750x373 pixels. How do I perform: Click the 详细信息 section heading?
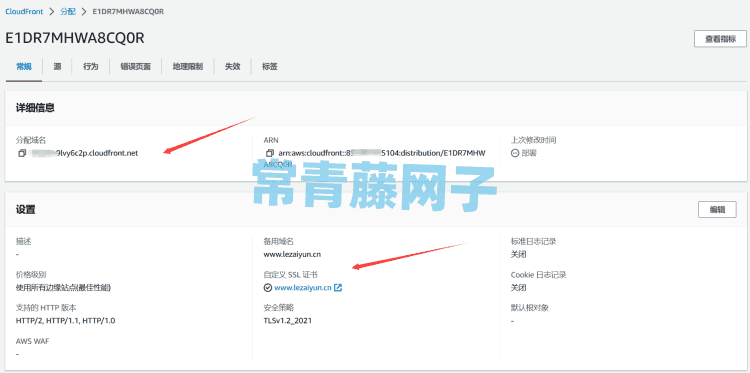(35, 108)
